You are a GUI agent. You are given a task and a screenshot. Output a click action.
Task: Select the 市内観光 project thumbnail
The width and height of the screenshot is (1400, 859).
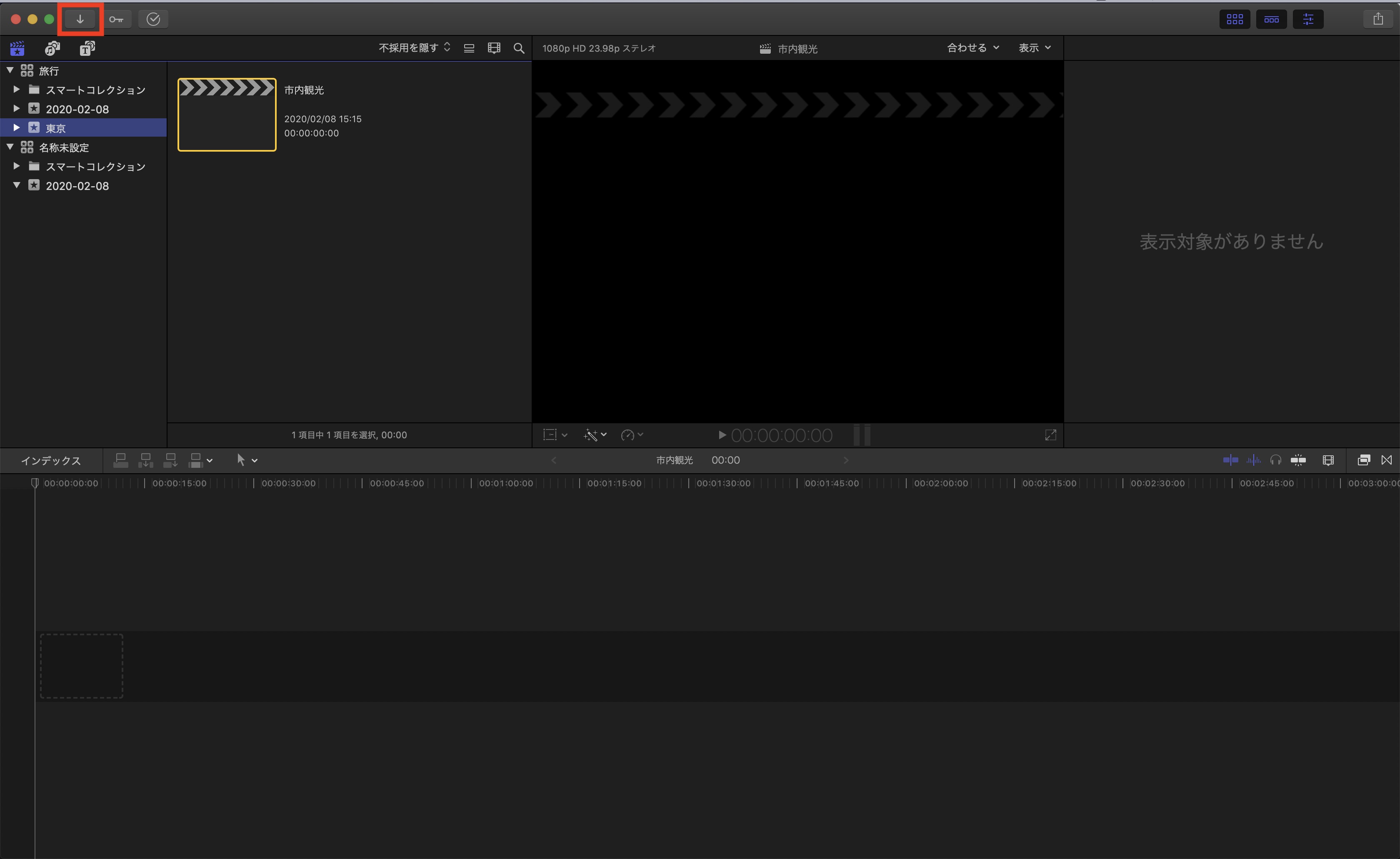(227, 115)
